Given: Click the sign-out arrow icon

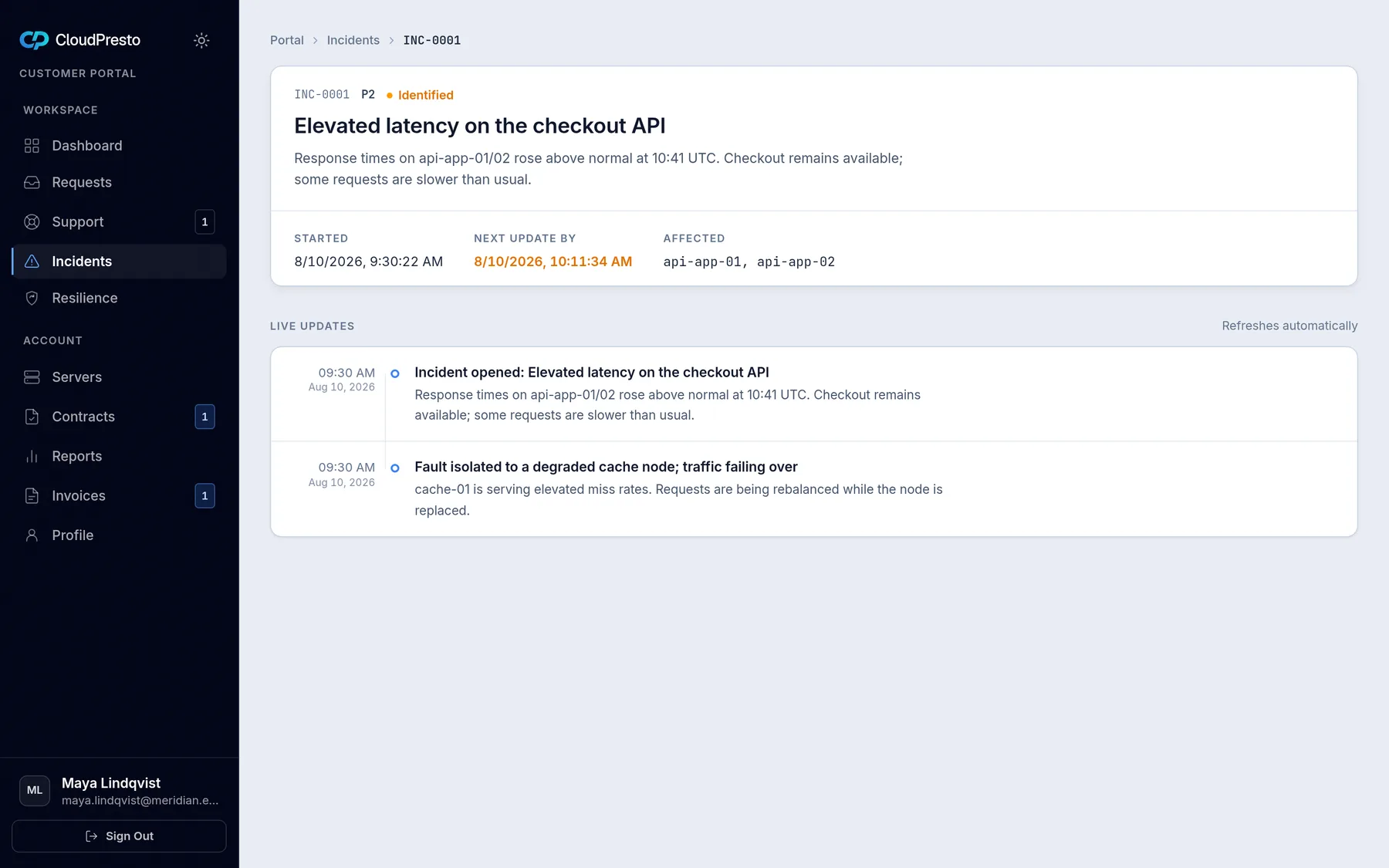Looking at the screenshot, I should point(91,836).
